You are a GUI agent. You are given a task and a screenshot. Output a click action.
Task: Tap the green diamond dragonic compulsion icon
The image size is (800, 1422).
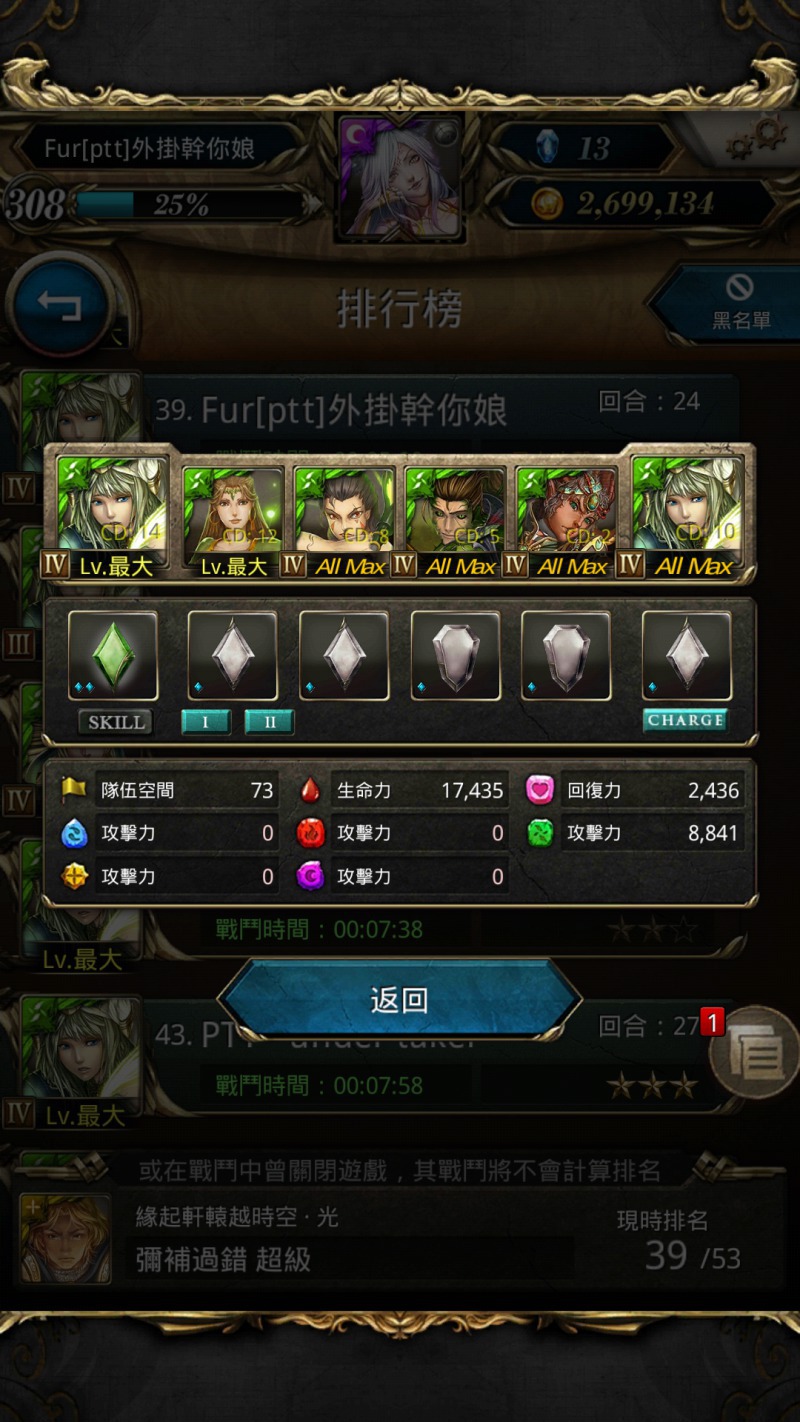(x=113, y=656)
